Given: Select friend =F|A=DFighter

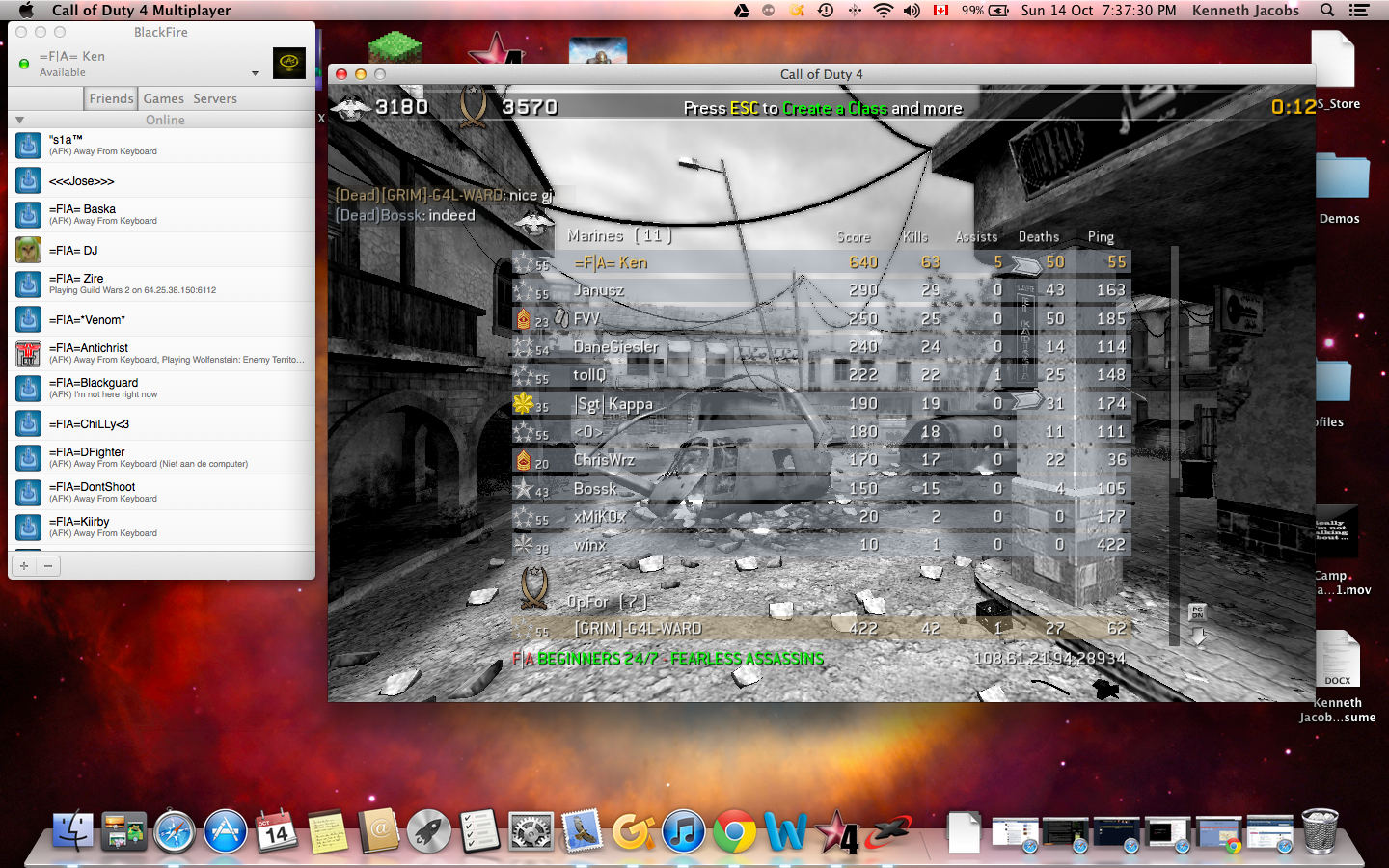Looking at the screenshot, I should coord(162,458).
